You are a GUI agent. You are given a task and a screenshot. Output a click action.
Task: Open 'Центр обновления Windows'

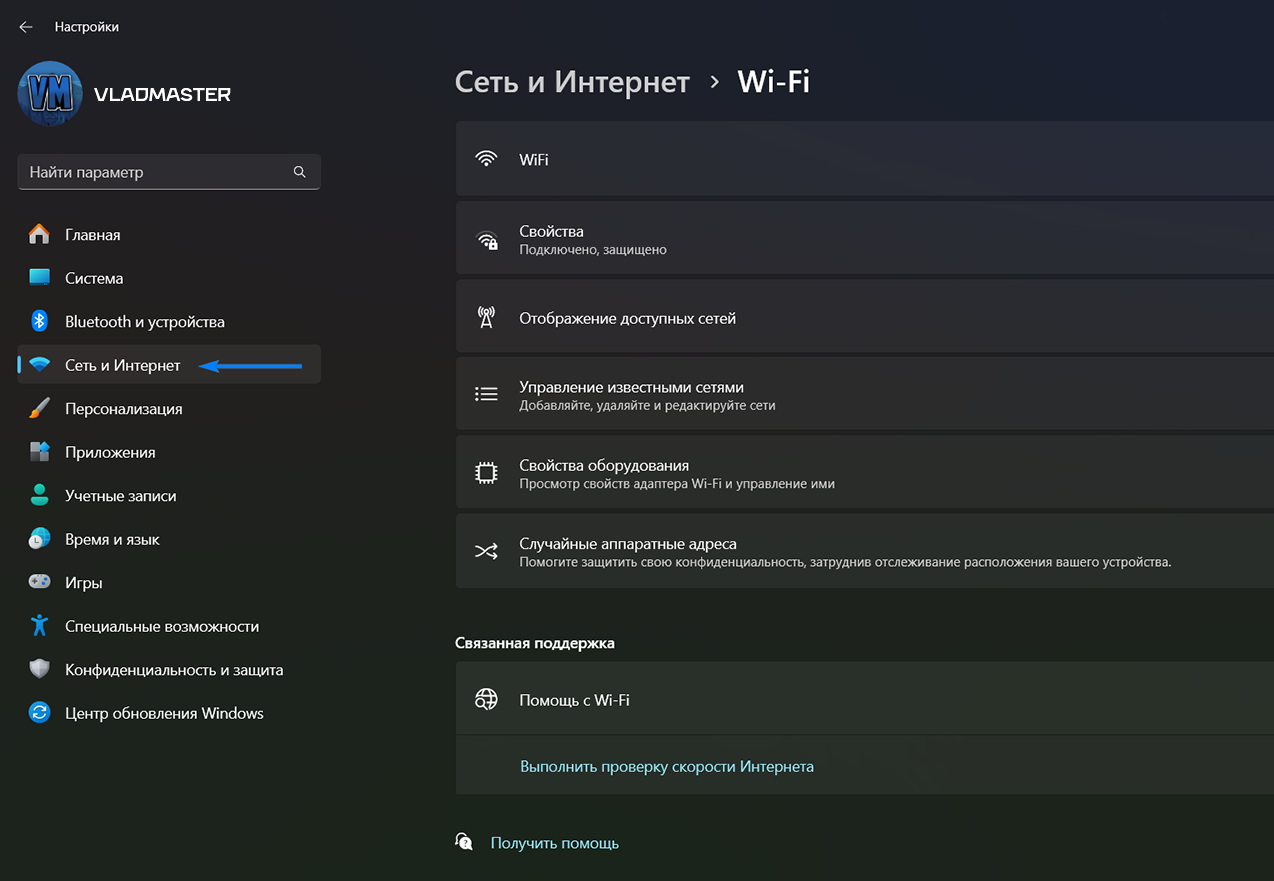coord(164,713)
